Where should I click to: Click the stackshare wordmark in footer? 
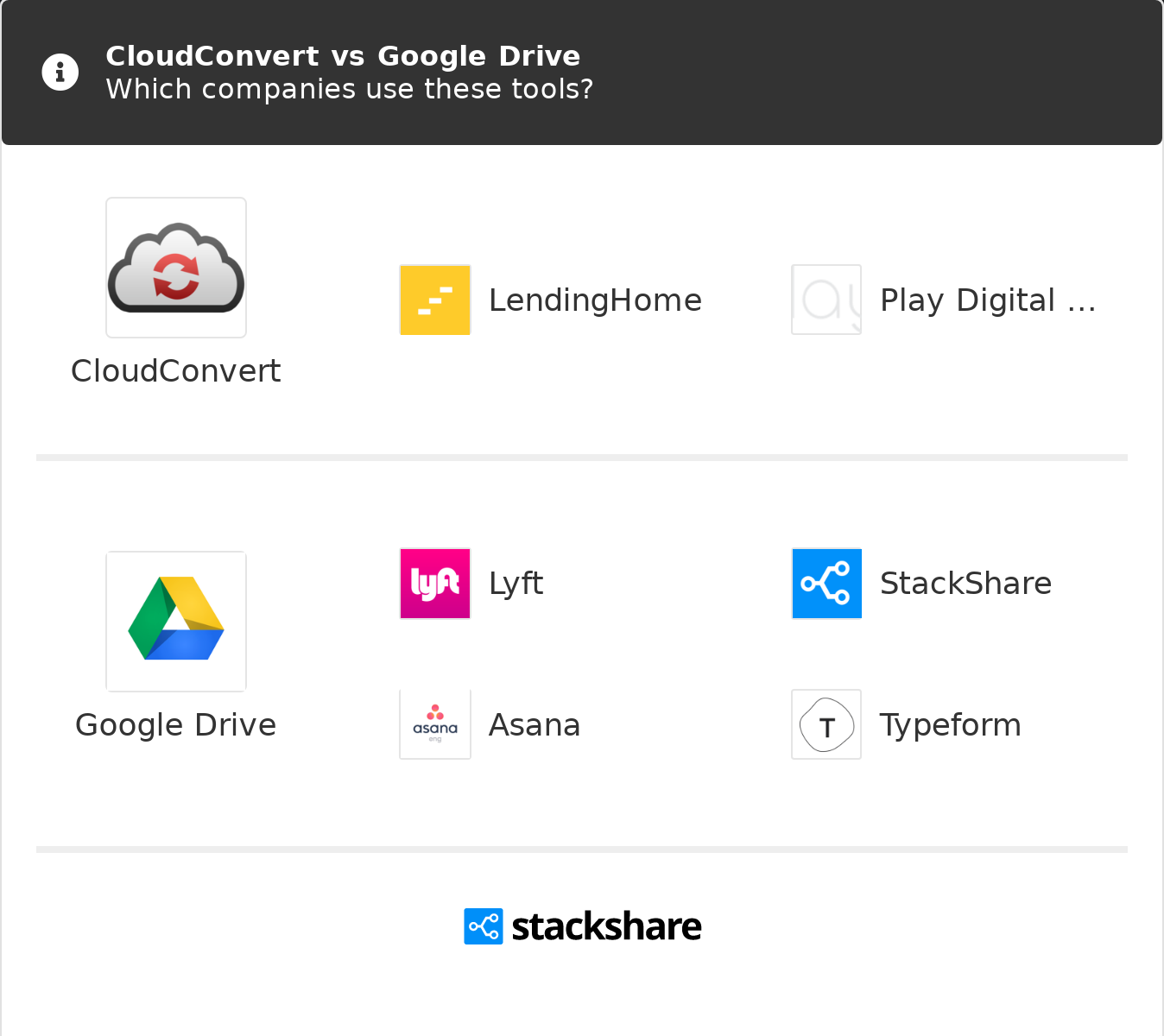[x=606, y=926]
